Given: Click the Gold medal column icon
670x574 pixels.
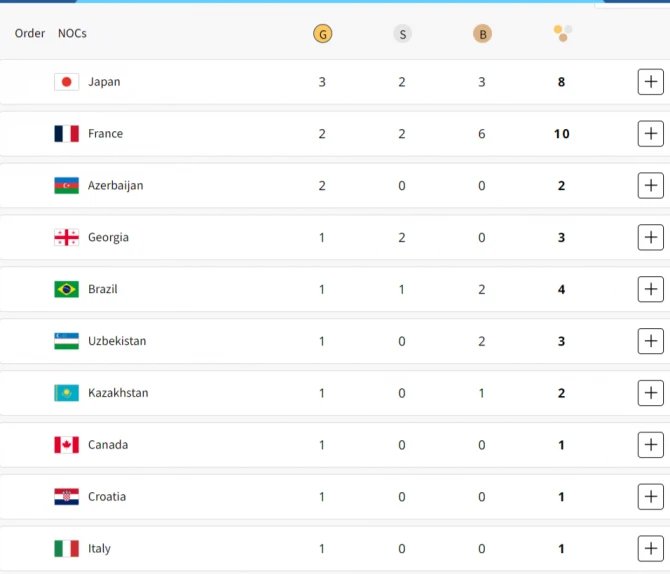Looking at the screenshot, I should (x=323, y=34).
